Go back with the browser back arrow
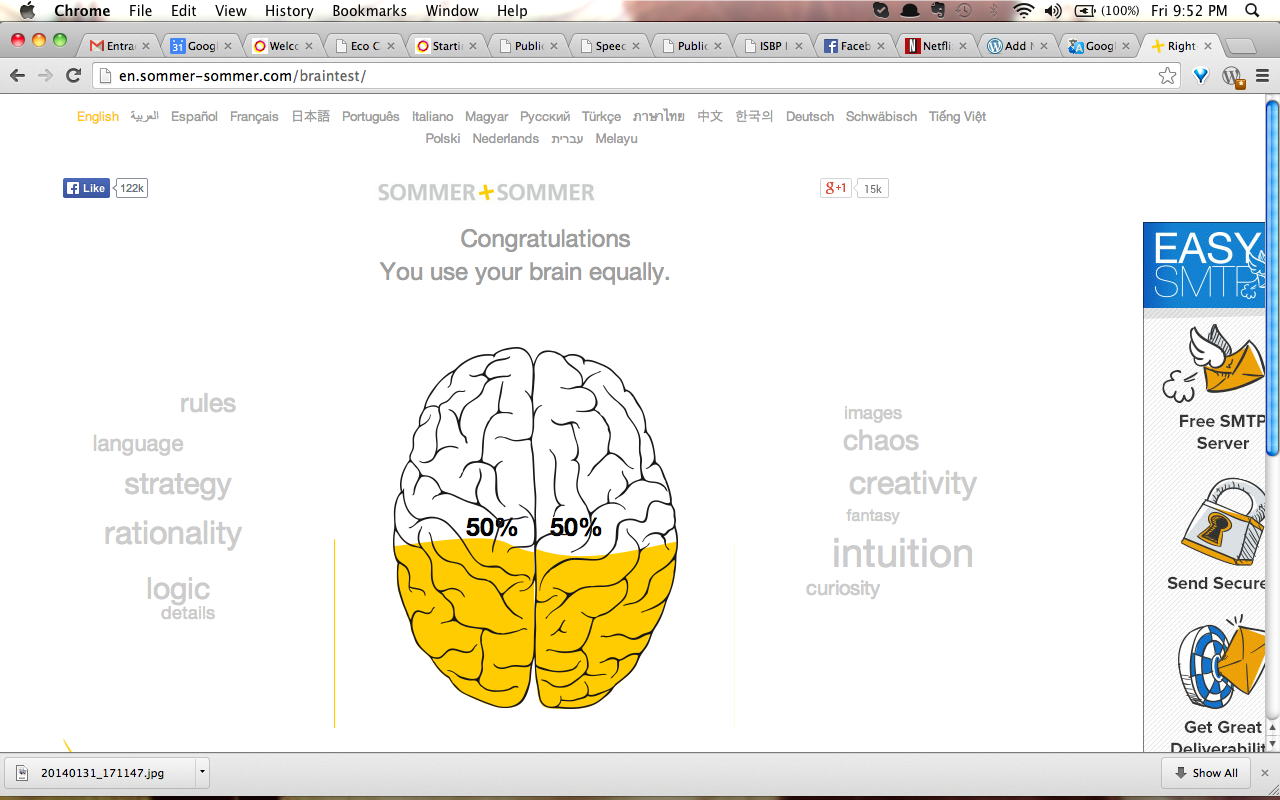The height and width of the screenshot is (800, 1280). point(17,76)
